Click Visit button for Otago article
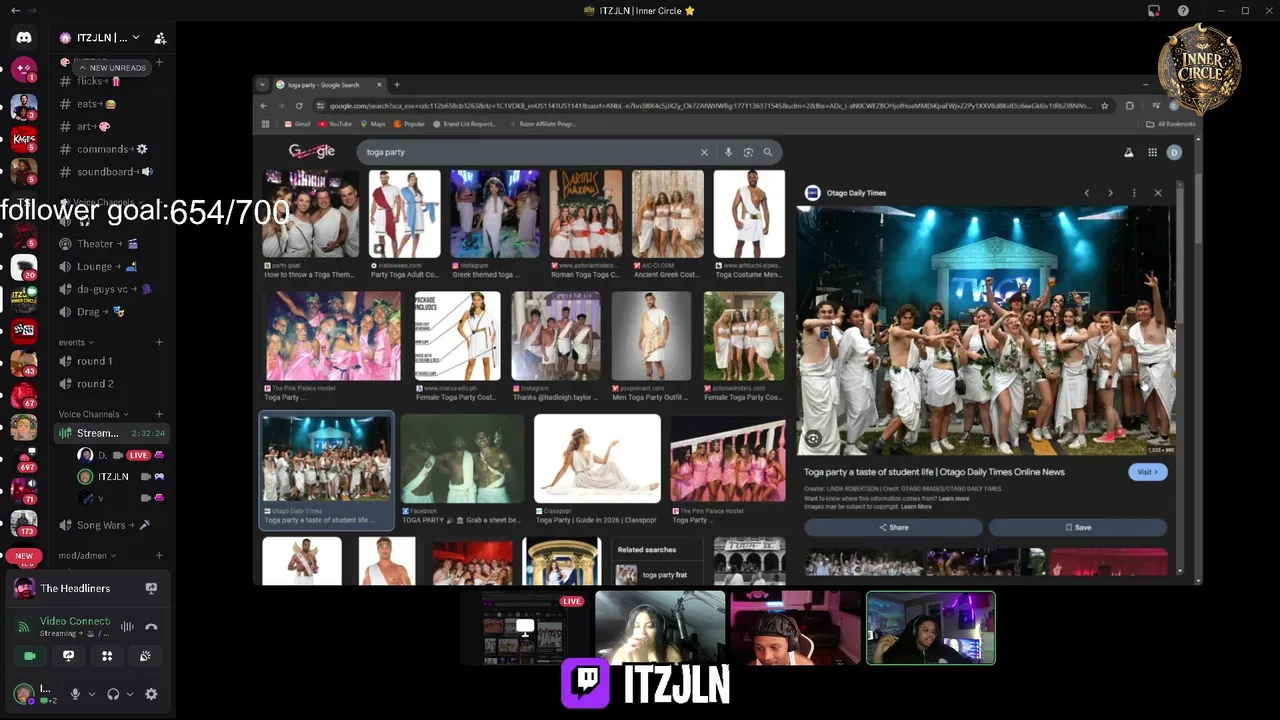Screen dimensions: 1280x720 [x=1147, y=472]
